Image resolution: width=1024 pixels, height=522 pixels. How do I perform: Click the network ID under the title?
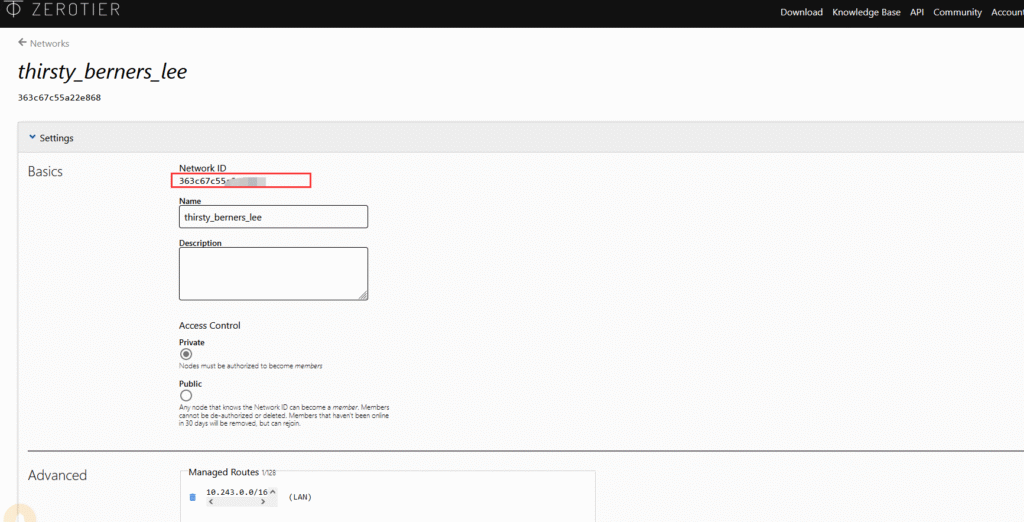pyautogui.click(x=59, y=98)
